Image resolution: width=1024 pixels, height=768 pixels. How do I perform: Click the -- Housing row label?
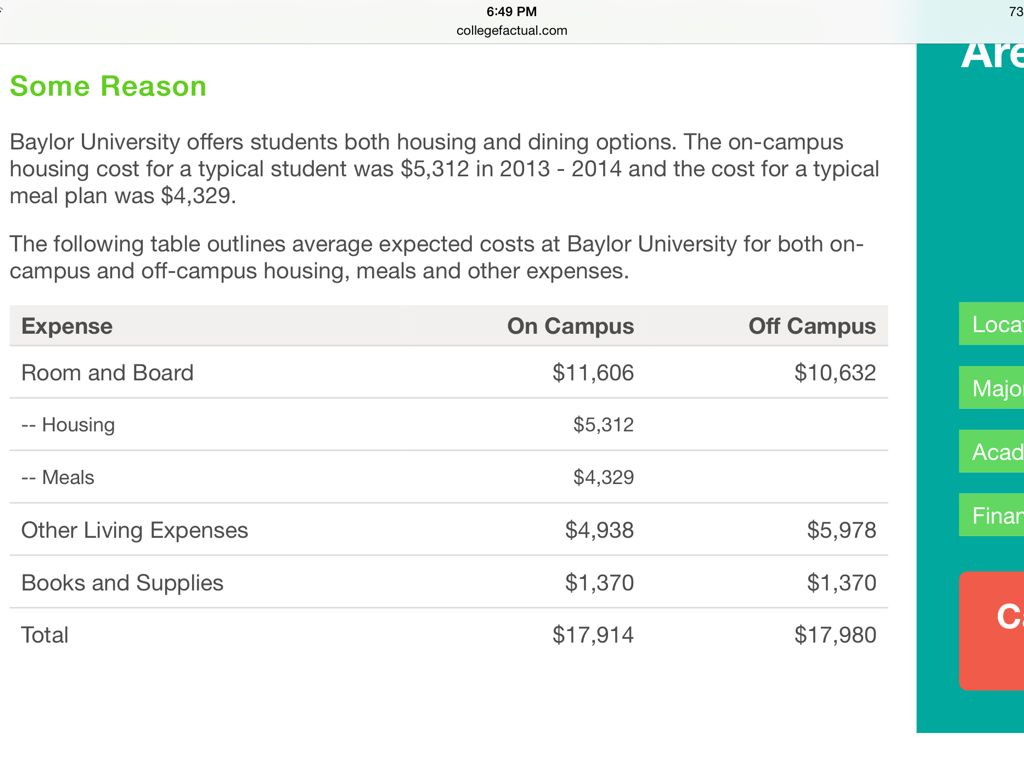click(x=68, y=425)
